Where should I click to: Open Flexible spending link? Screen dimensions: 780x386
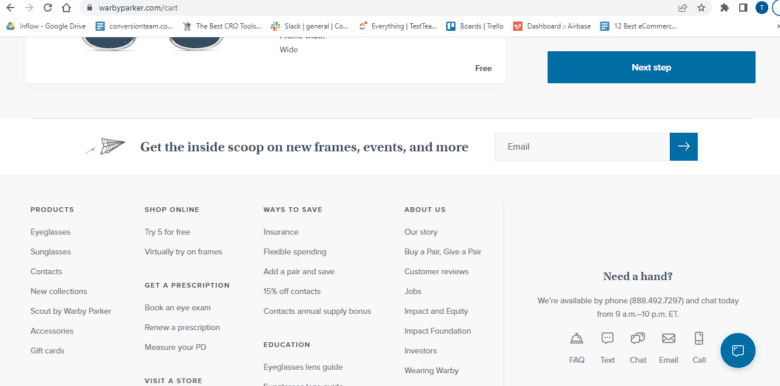(x=295, y=252)
